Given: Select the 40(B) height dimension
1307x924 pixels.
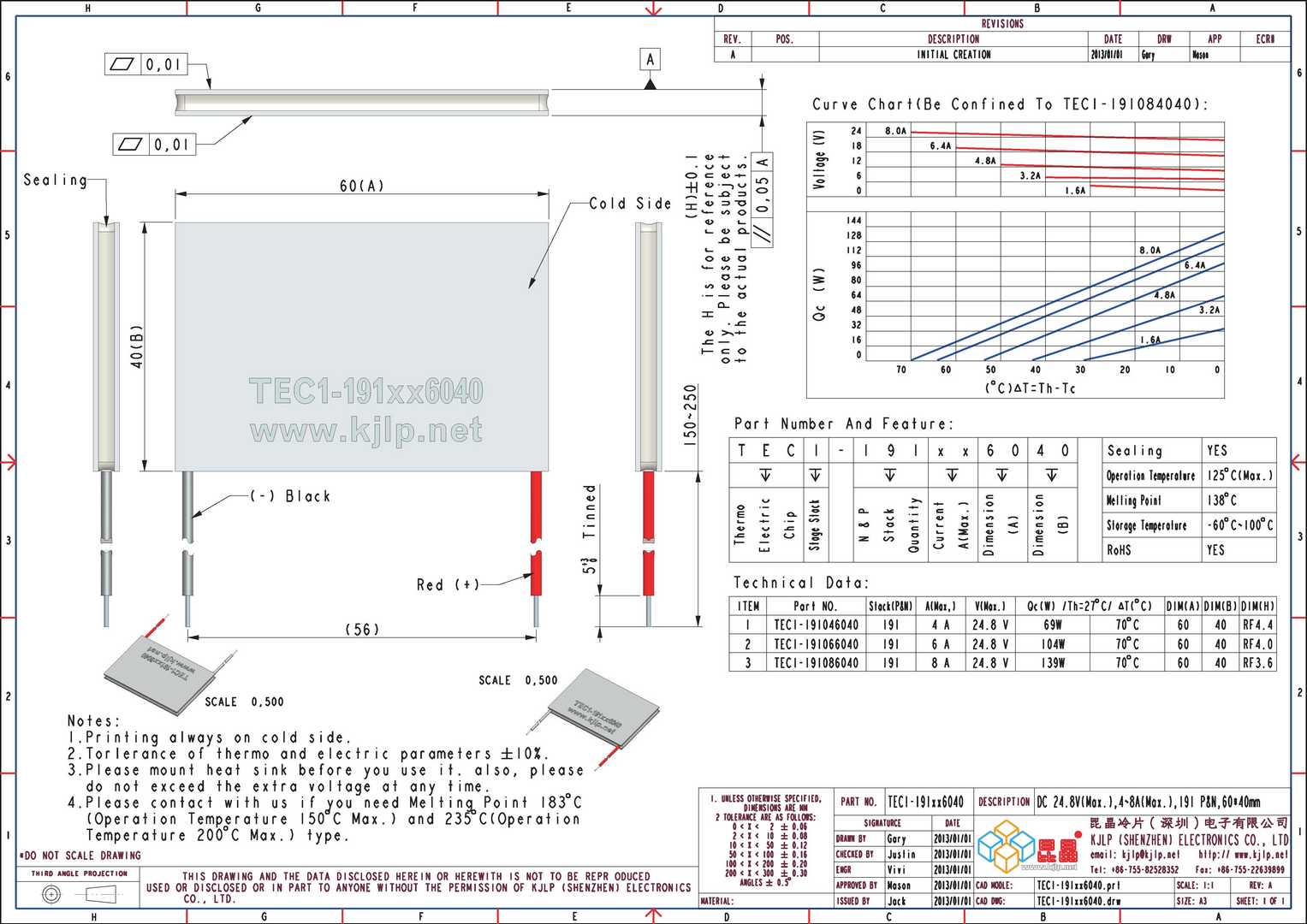Looking at the screenshot, I should tap(137, 346).
